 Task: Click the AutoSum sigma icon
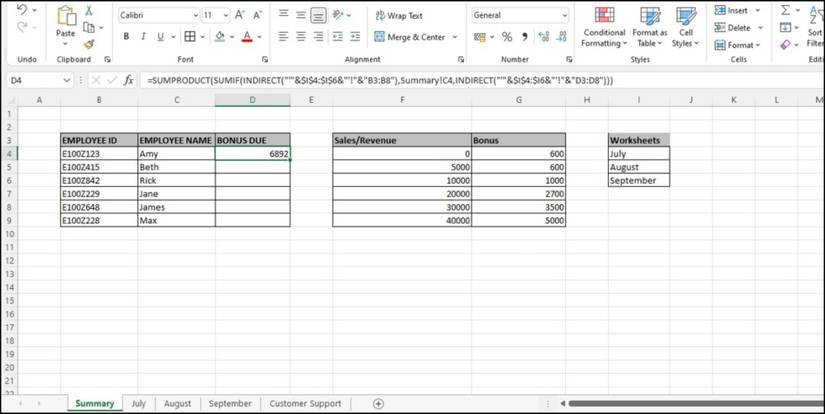[x=786, y=10]
